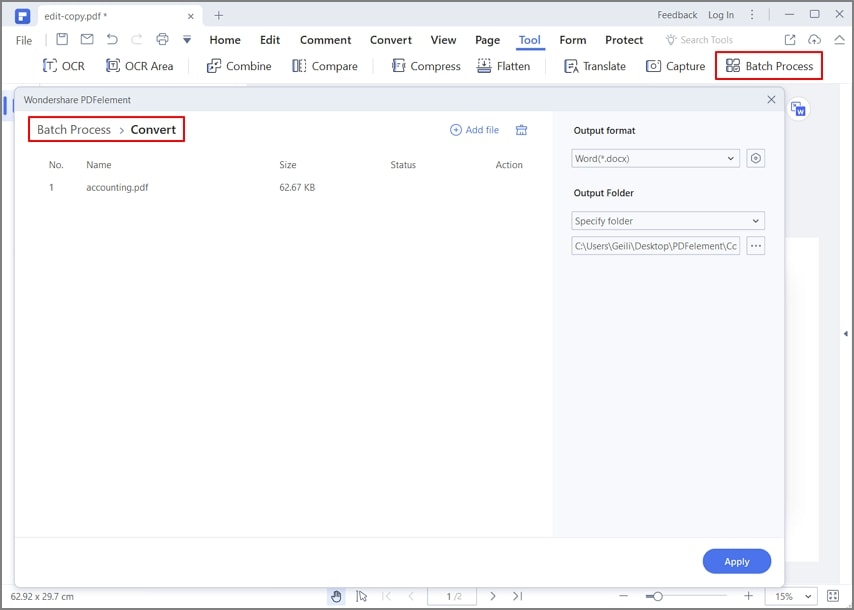Open the three-dot more options menu
854x610 pixels.
[x=752, y=15]
